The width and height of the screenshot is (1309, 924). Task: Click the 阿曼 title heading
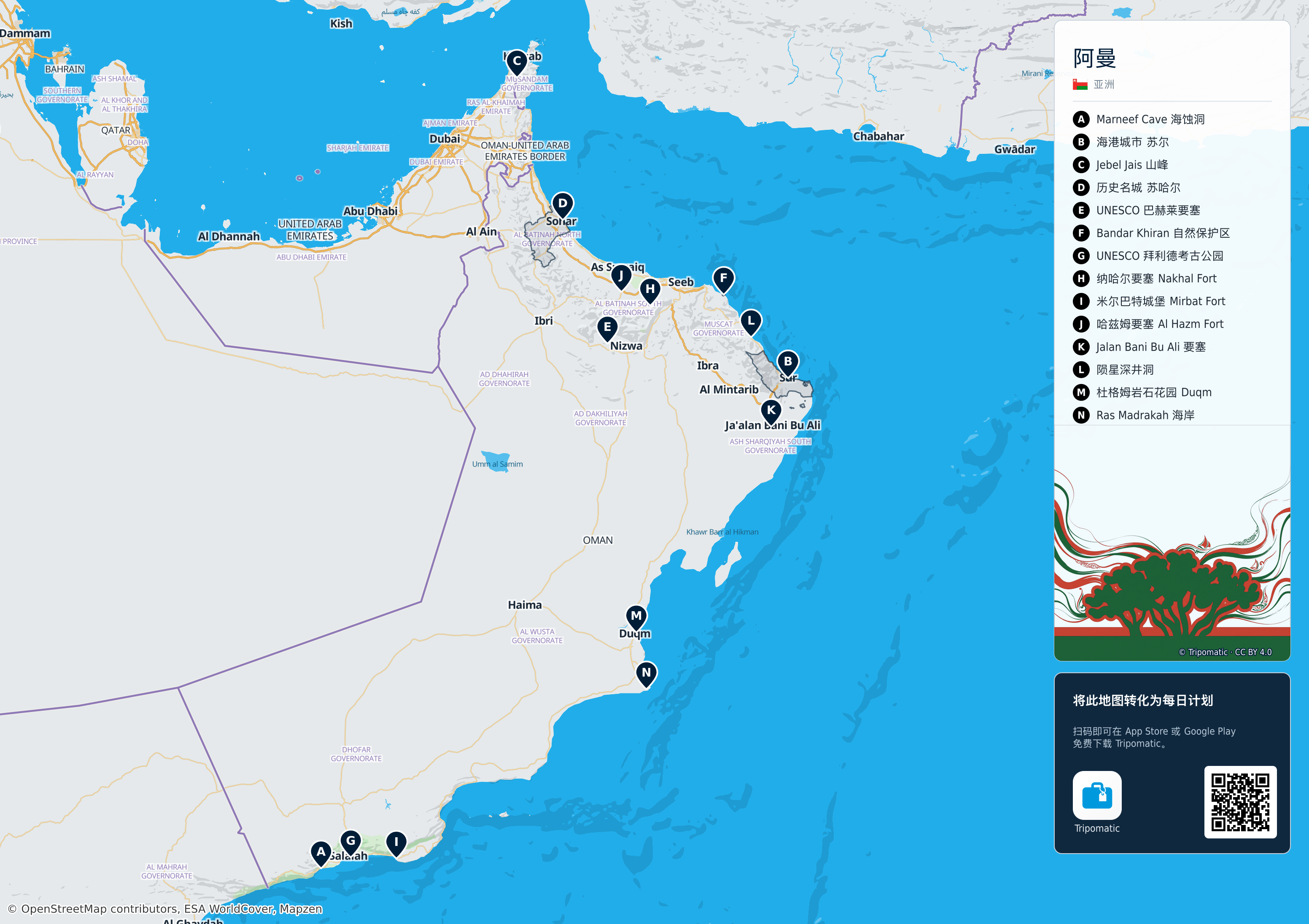1094,59
